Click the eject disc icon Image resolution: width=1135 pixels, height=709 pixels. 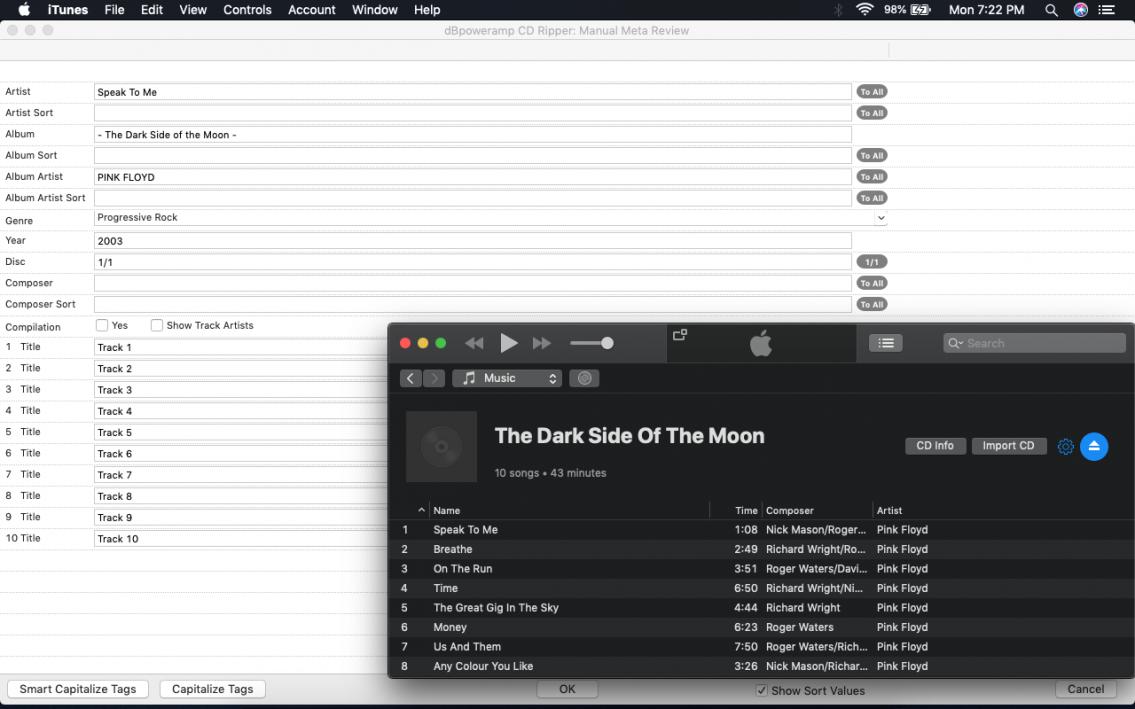coord(1094,447)
